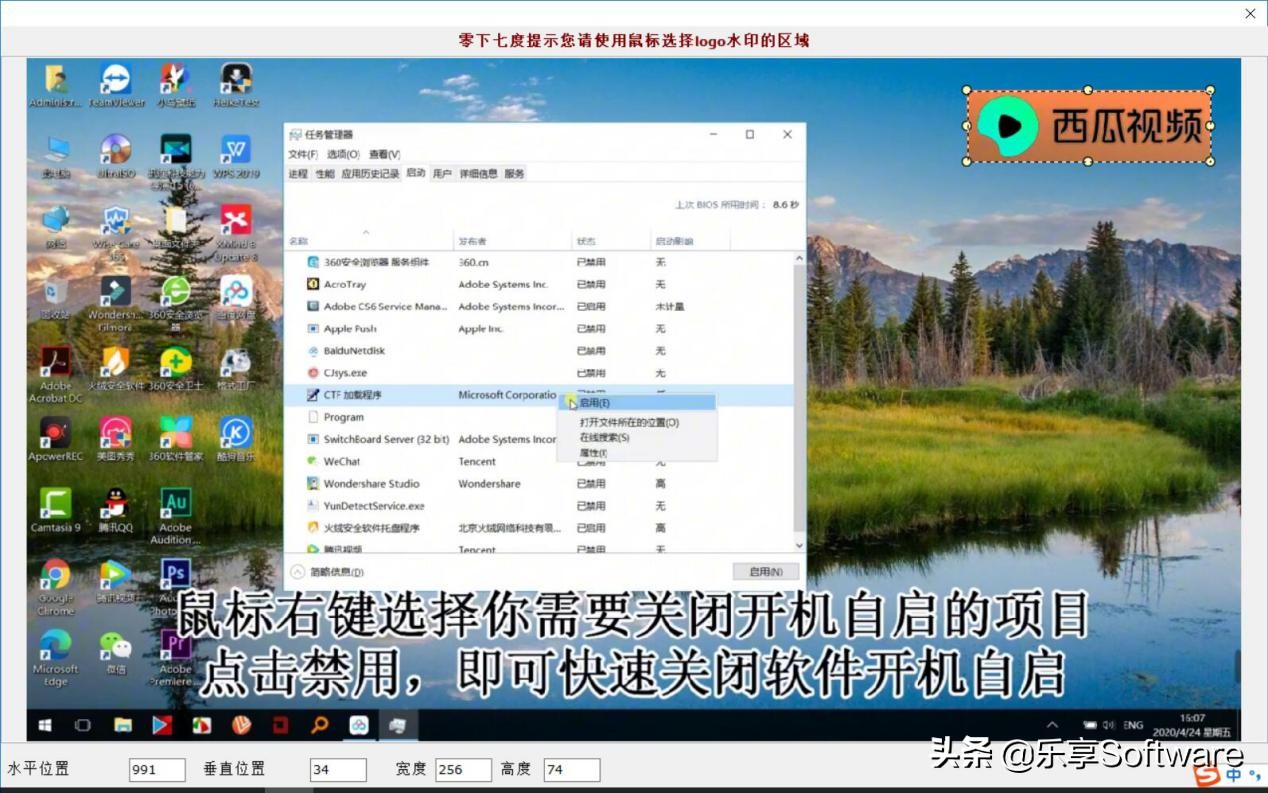Image resolution: width=1268 pixels, height=793 pixels.
Task: Select the Wondershare Studio startup entry
Action: [539, 484]
